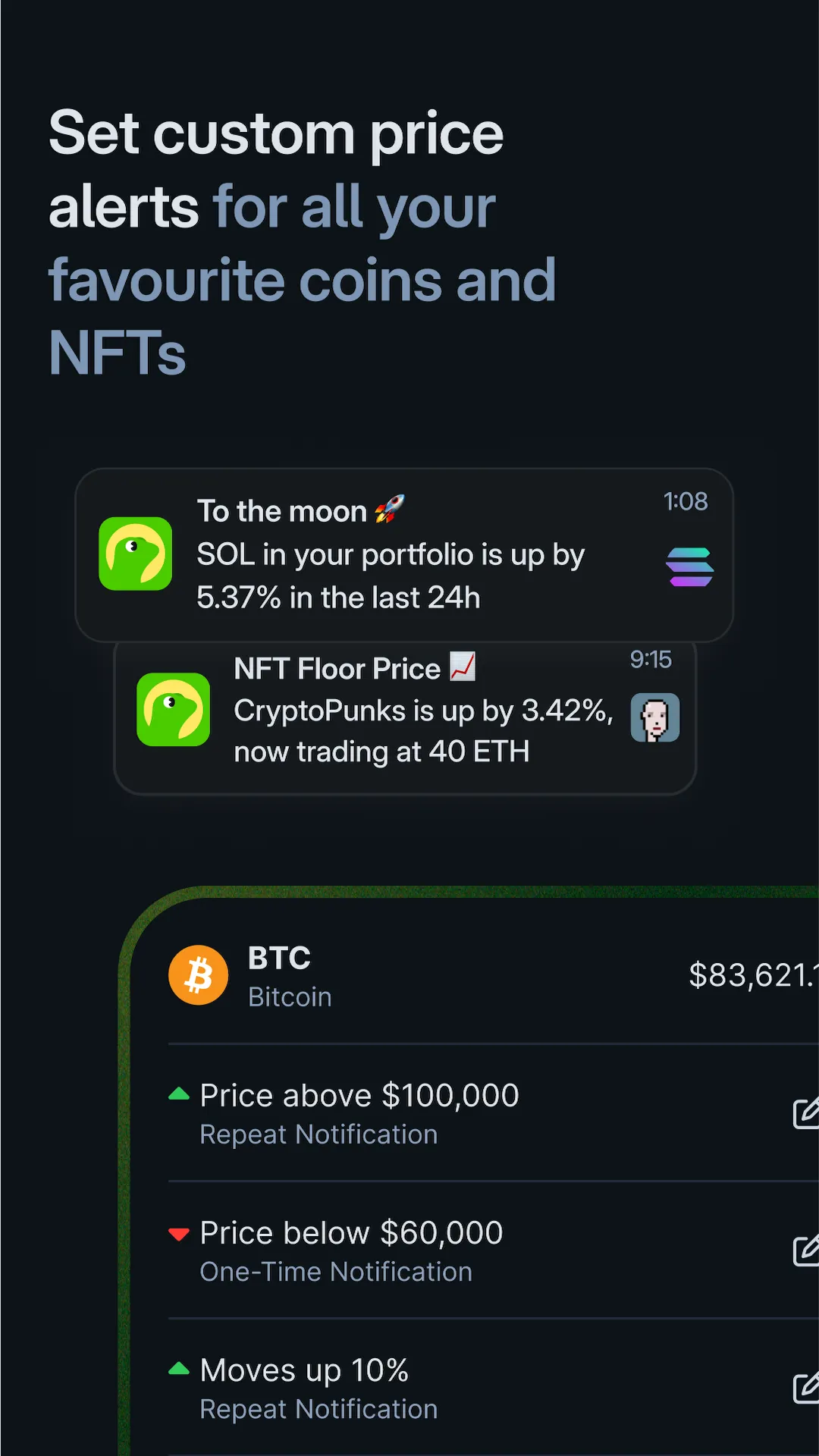Click the BTC price showing $83,621

point(751,975)
